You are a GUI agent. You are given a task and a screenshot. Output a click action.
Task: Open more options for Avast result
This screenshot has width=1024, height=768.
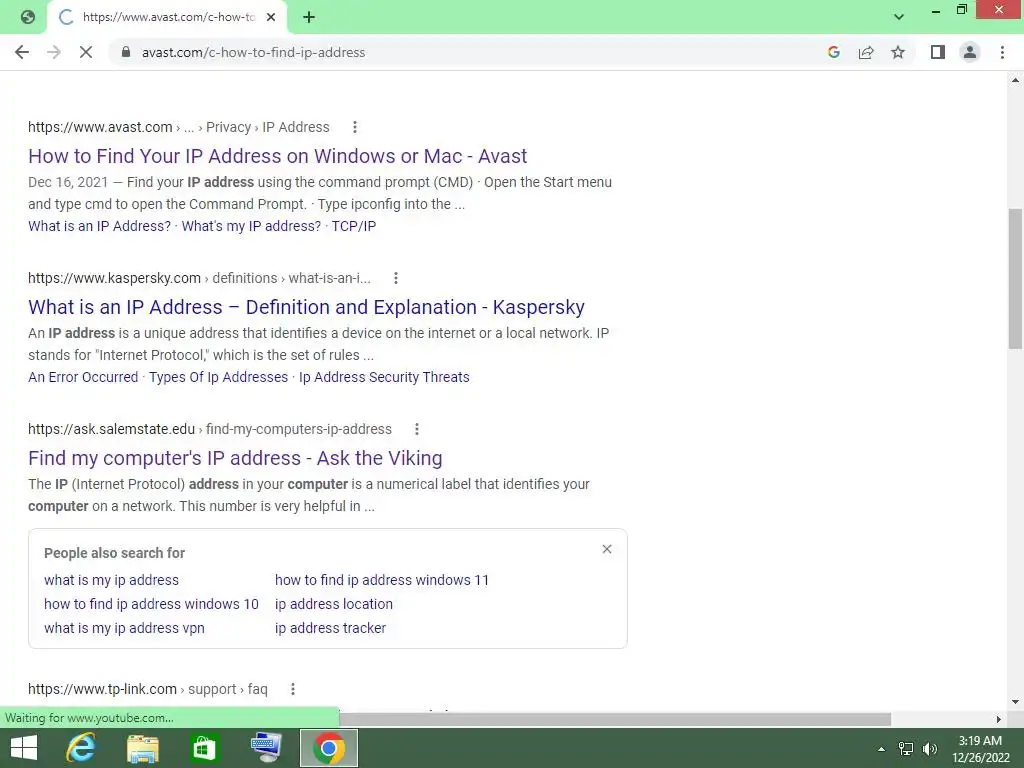point(355,127)
